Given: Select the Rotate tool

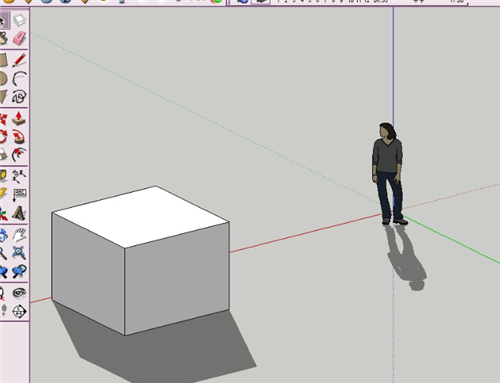Looking at the screenshot, I should point(3,137).
